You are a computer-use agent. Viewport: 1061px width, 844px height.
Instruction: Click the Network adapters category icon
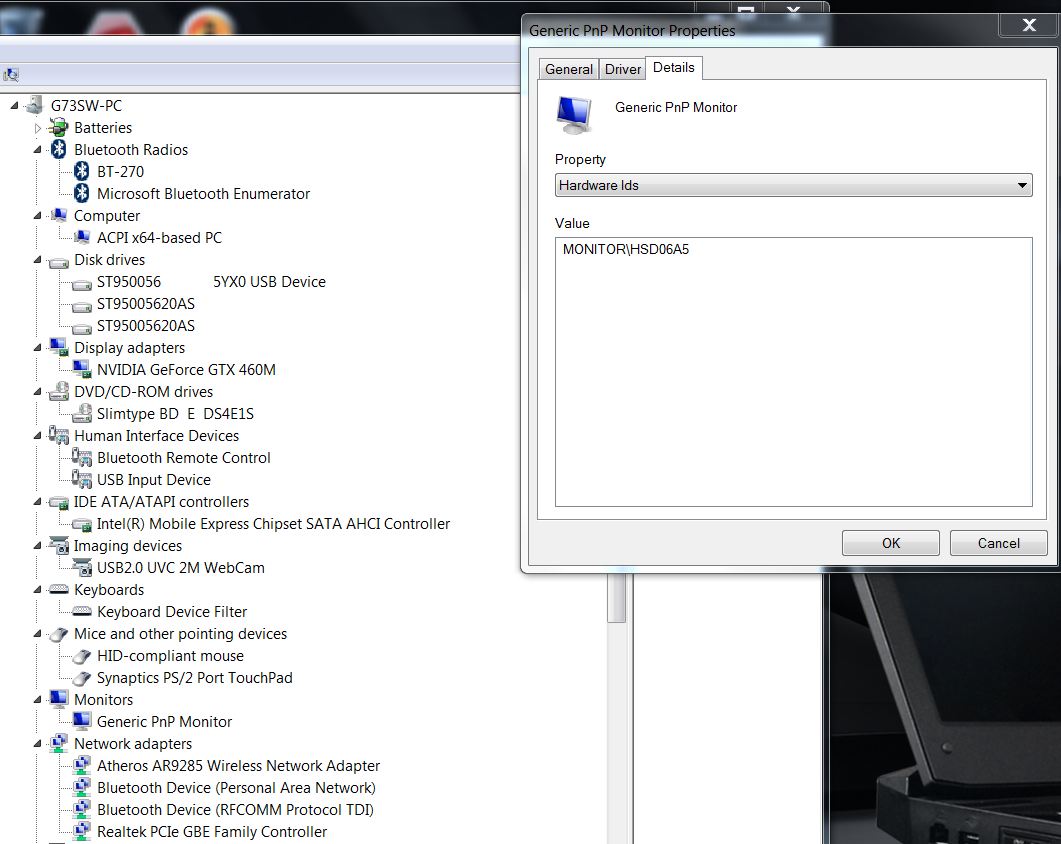click(59, 743)
